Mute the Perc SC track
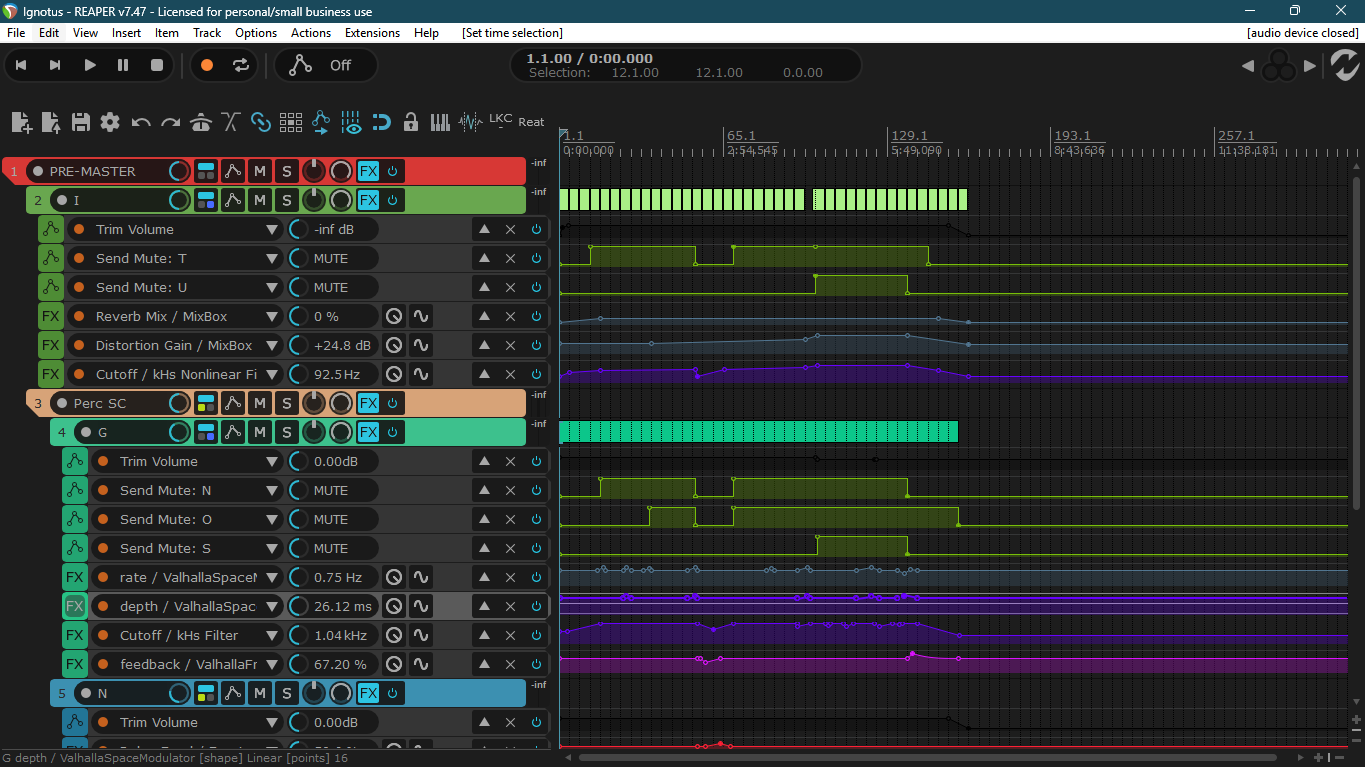 click(x=260, y=403)
